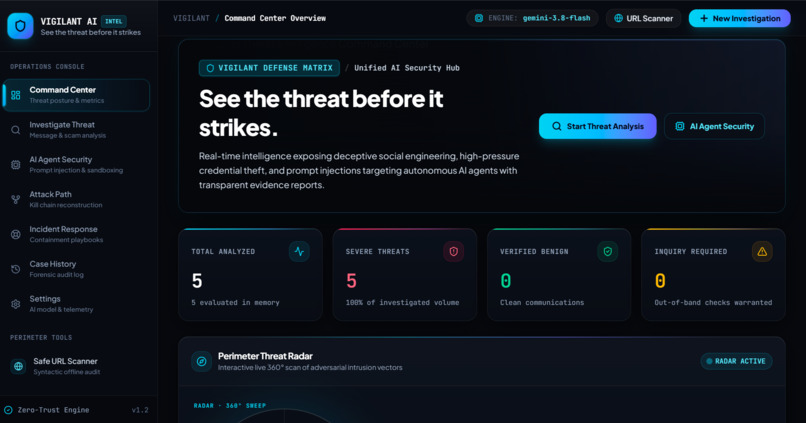This screenshot has height=423, width=806.
Task: Click the AI Agent Security chip icon
Action: pos(16,164)
